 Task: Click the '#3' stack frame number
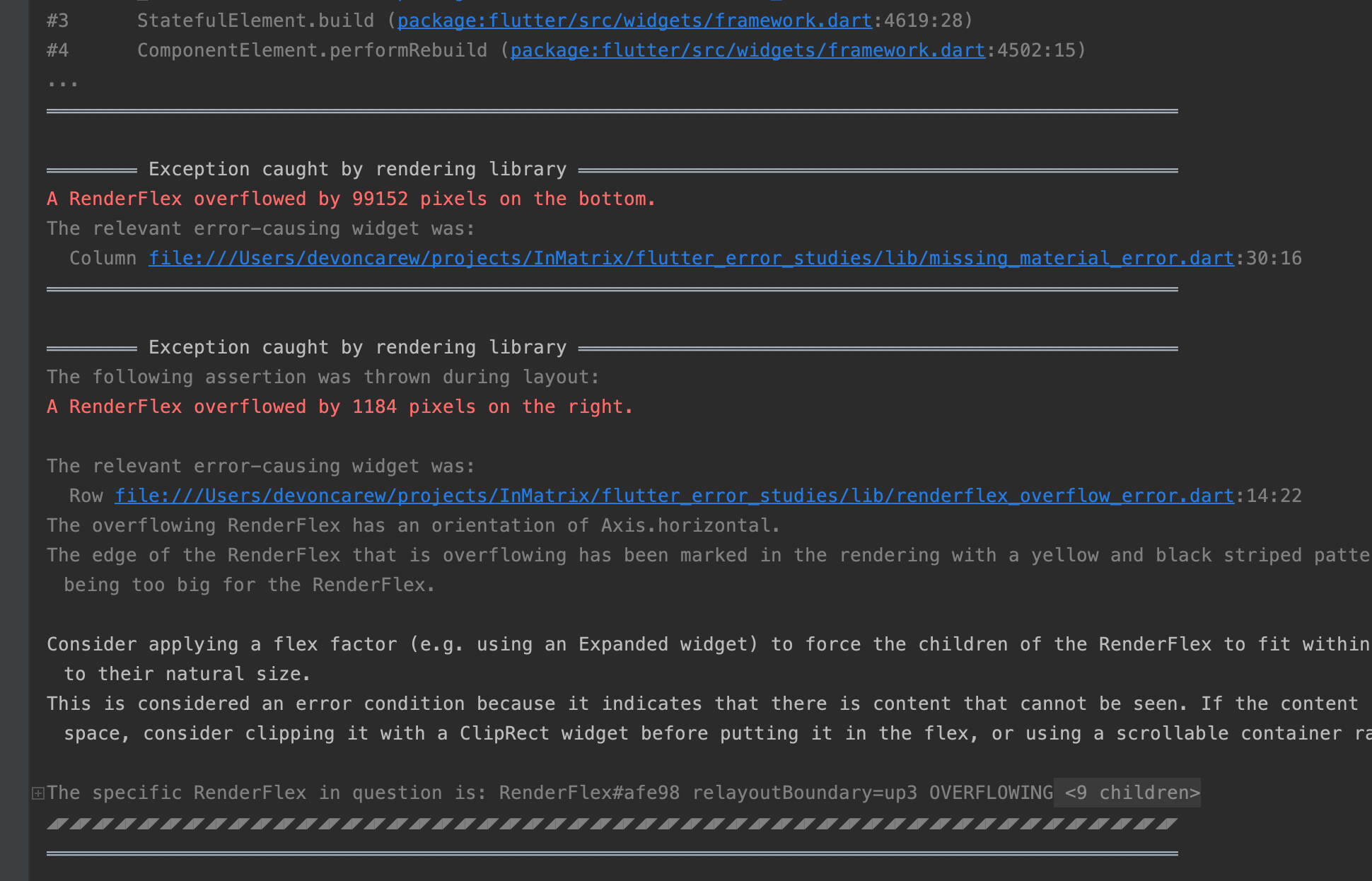(x=57, y=21)
